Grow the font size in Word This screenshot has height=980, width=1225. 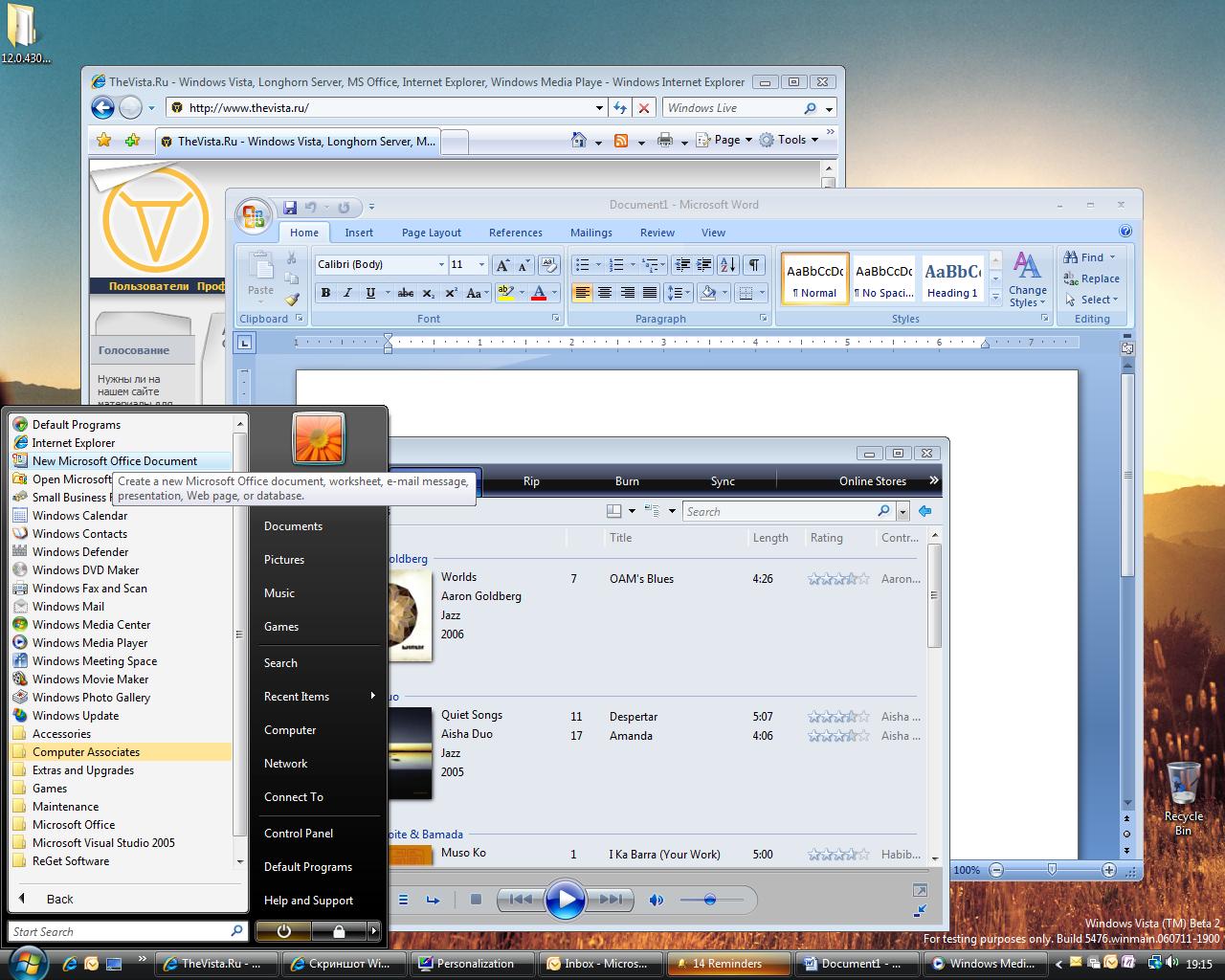[502, 265]
